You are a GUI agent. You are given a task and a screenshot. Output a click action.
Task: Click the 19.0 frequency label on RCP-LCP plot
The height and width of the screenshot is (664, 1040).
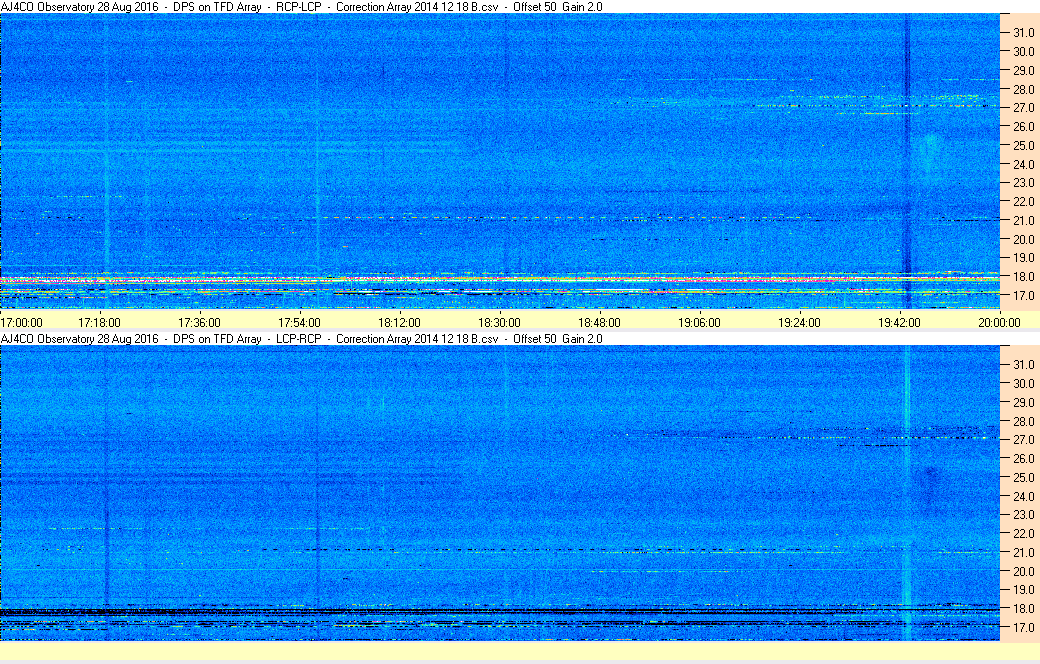(x=1023, y=258)
